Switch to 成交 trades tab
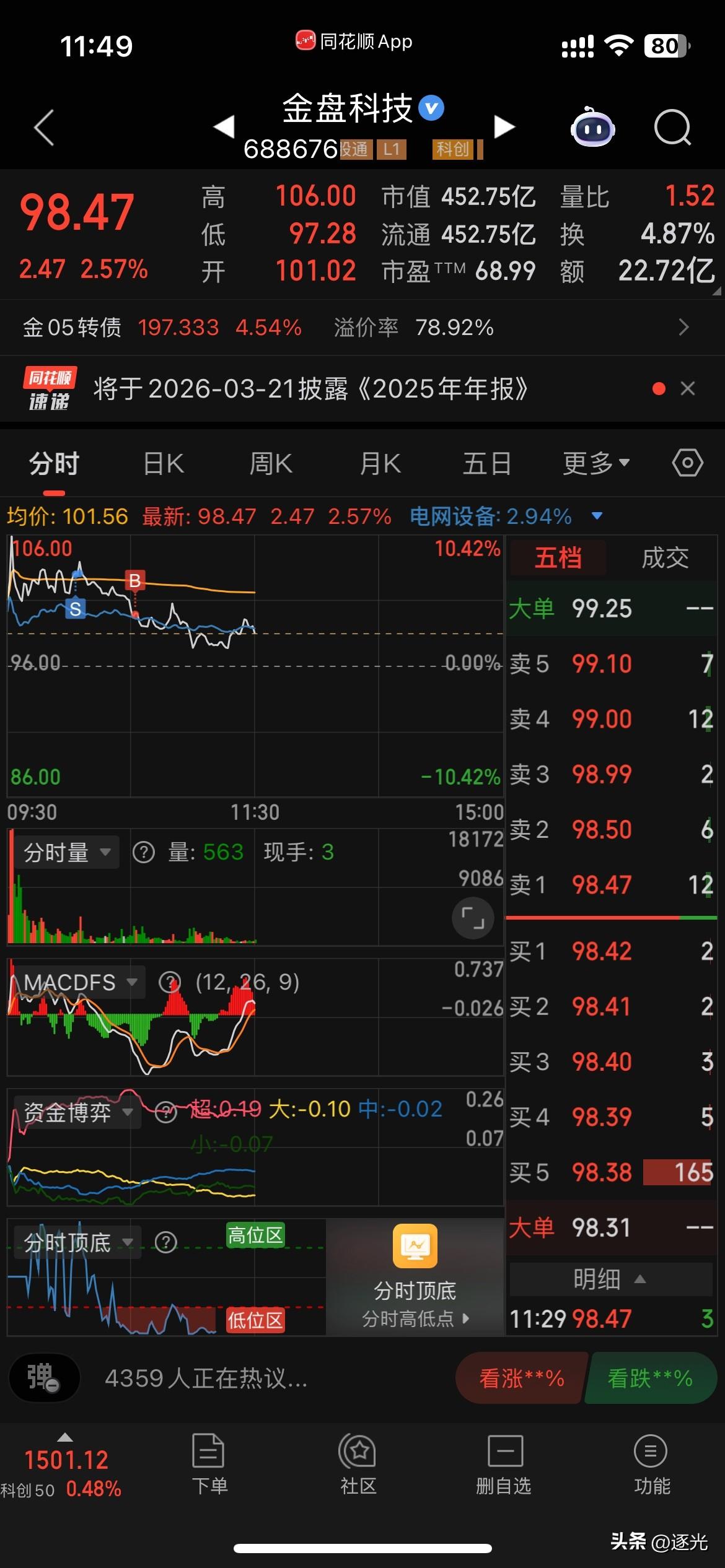Image resolution: width=725 pixels, height=1568 pixels. [665, 558]
